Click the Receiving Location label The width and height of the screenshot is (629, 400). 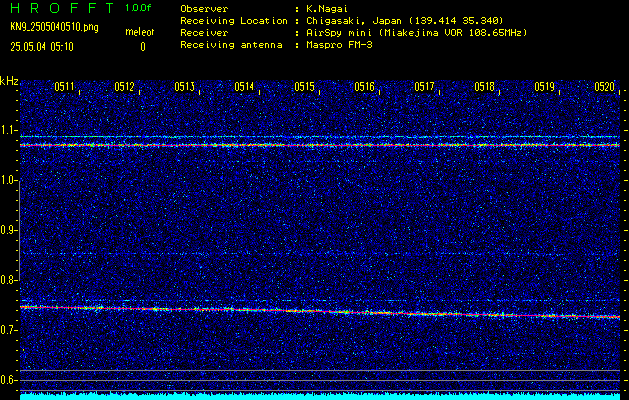(234, 21)
